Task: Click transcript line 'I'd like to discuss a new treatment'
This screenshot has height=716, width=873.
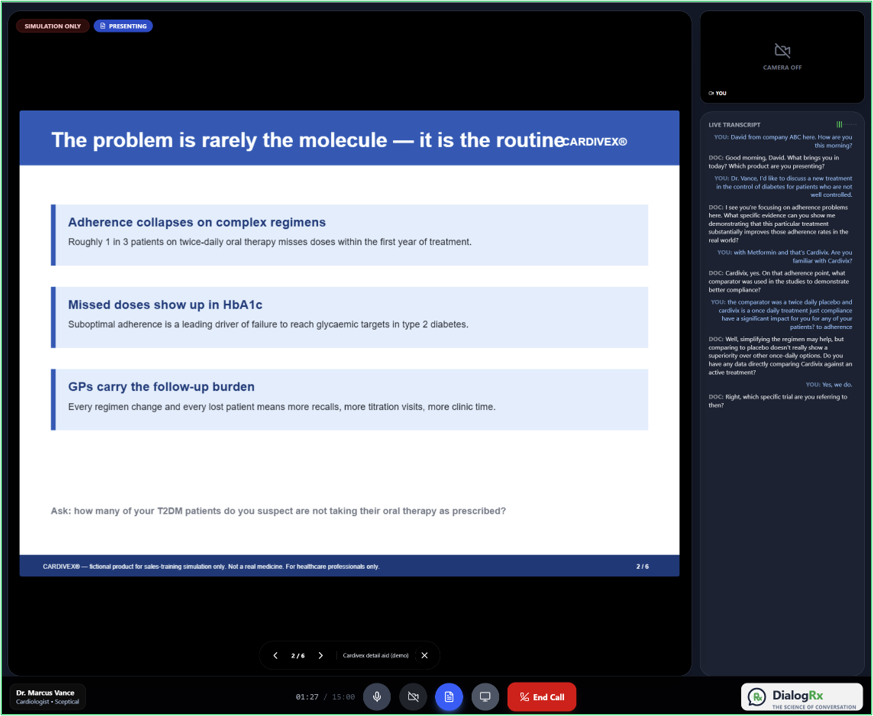Action: [x=783, y=187]
